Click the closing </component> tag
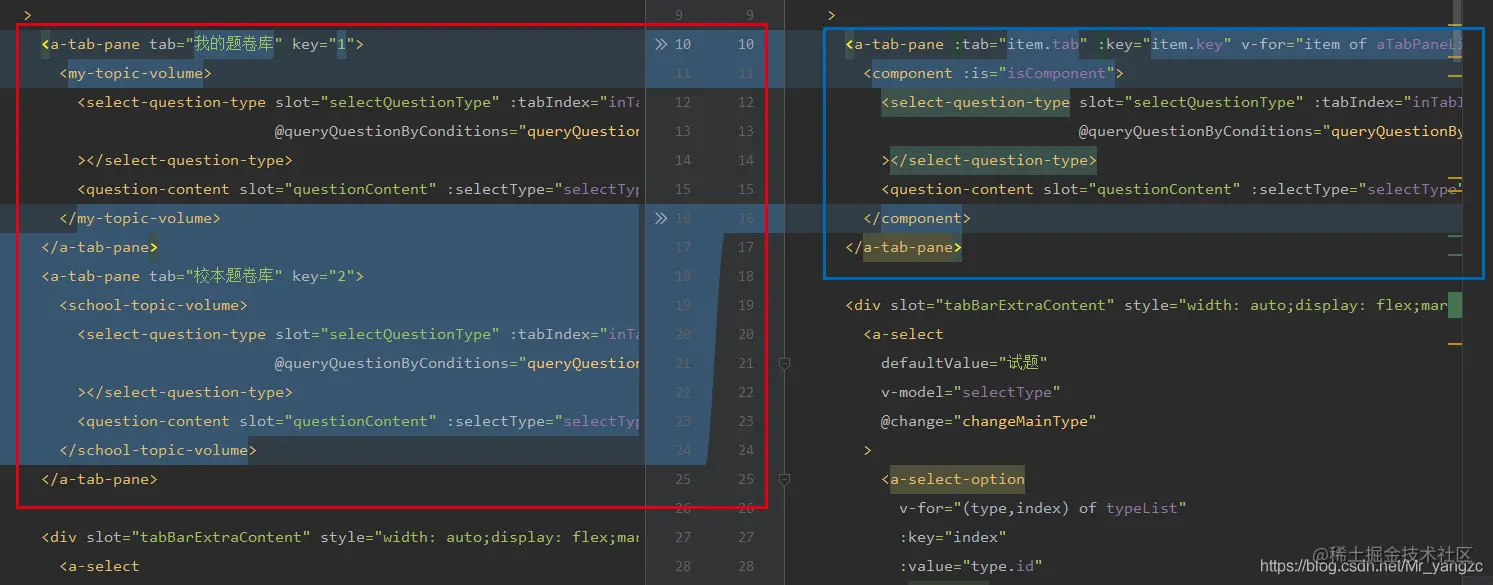The height and width of the screenshot is (585, 1493). [917, 218]
